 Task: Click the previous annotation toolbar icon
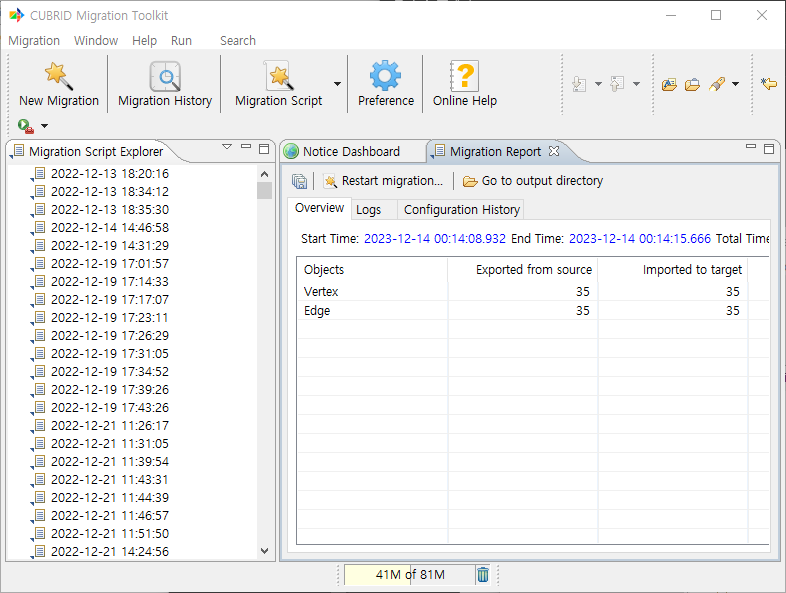tap(617, 84)
